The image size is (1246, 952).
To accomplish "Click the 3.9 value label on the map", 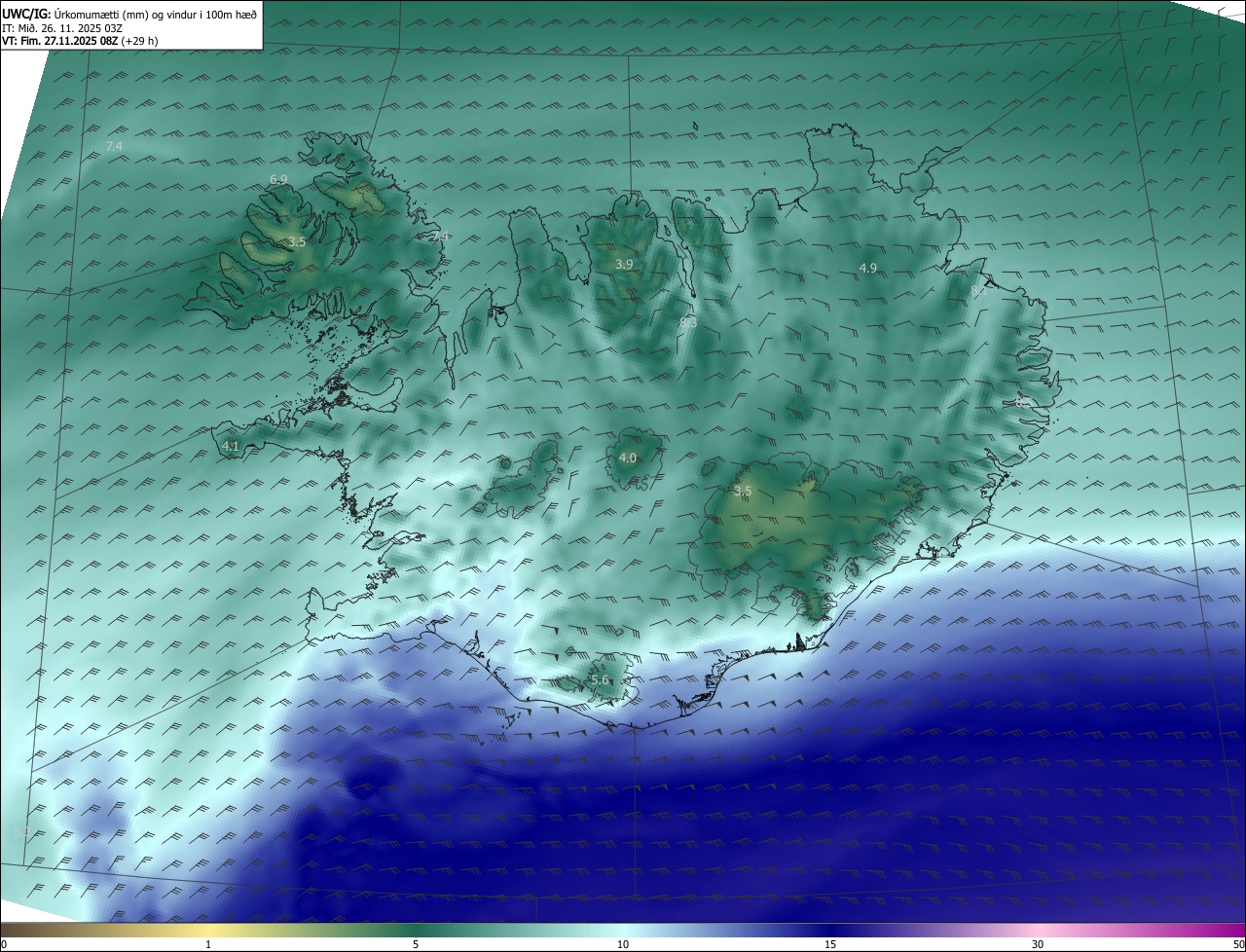I will pyautogui.click(x=624, y=264).
